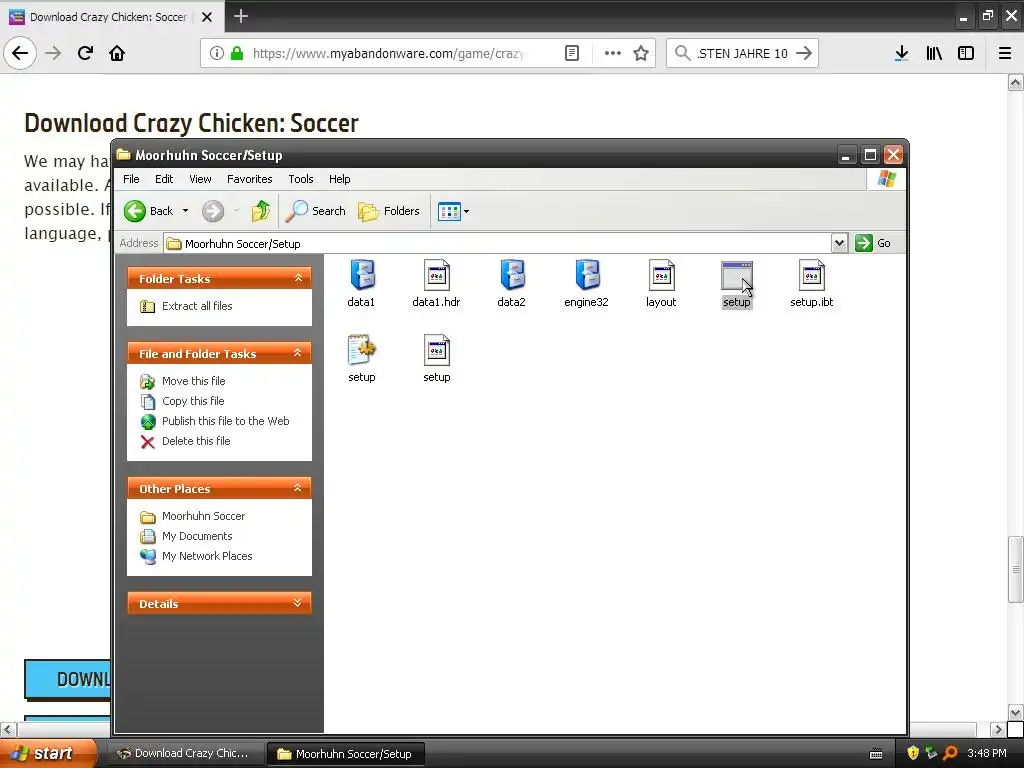The width and height of the screenshot is (1024, 768).
Task: Collapse the File and Folder Tasks panel
Action: click(x=298, y=353)
